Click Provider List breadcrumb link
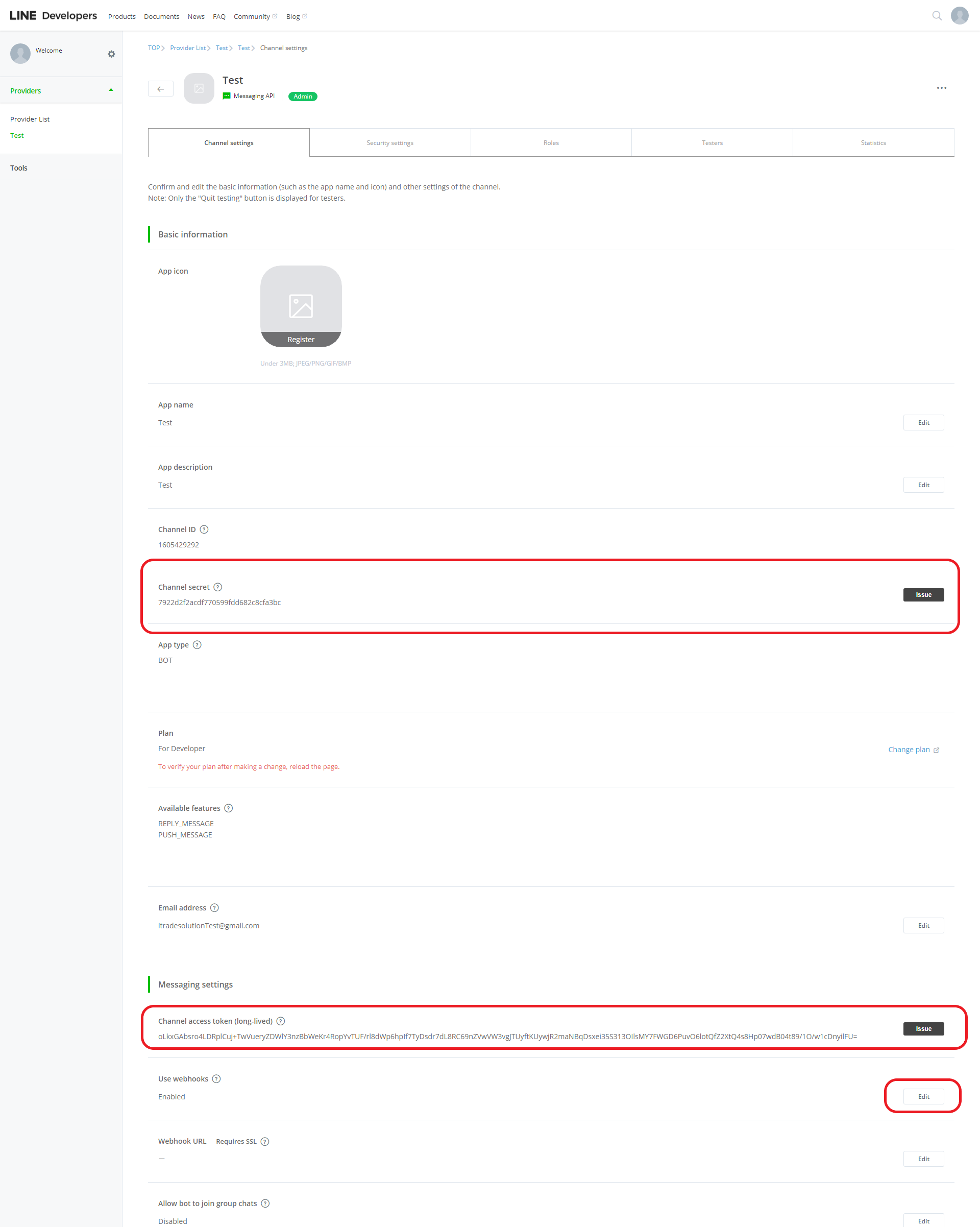 tap(188, 48)
